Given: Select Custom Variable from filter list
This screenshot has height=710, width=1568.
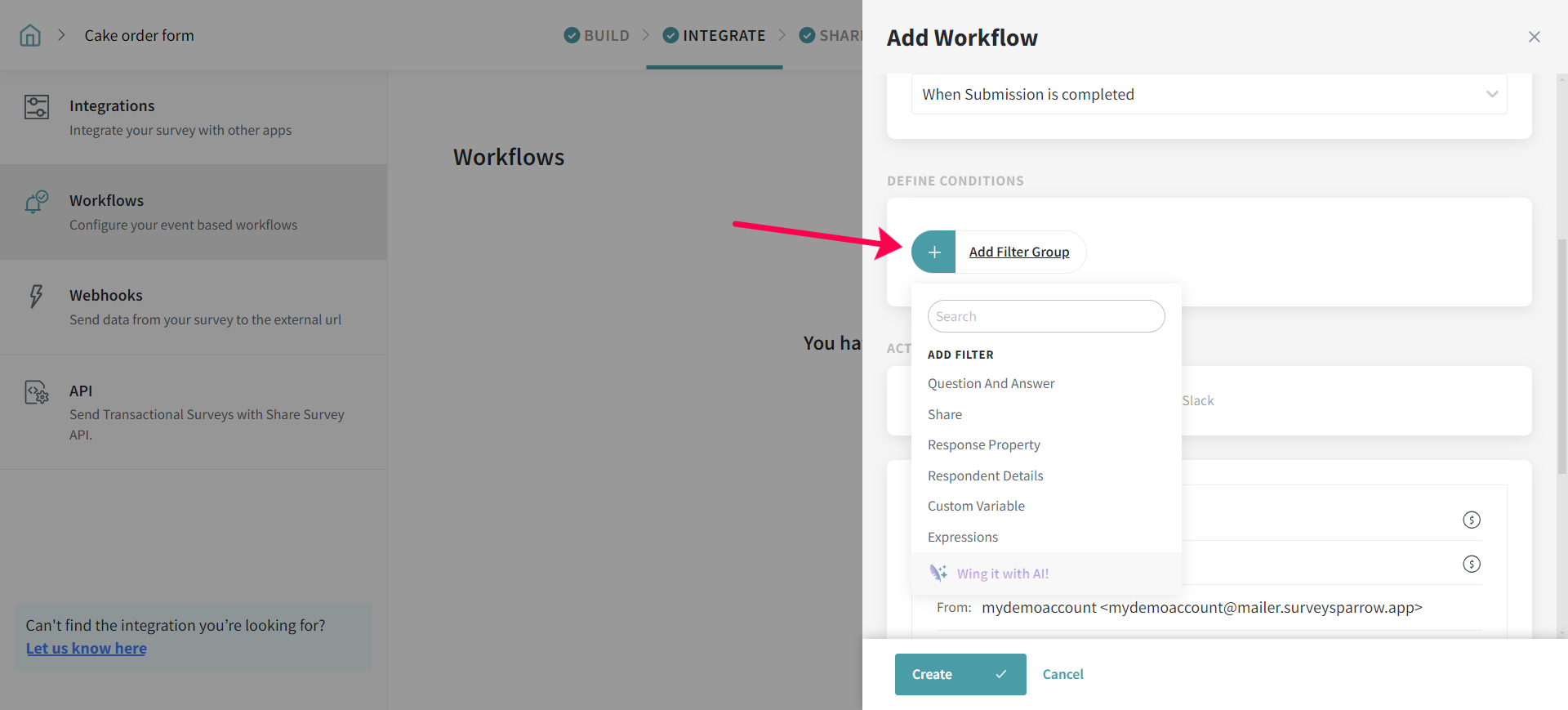Looking at the screenshot, I should (976, 506).
